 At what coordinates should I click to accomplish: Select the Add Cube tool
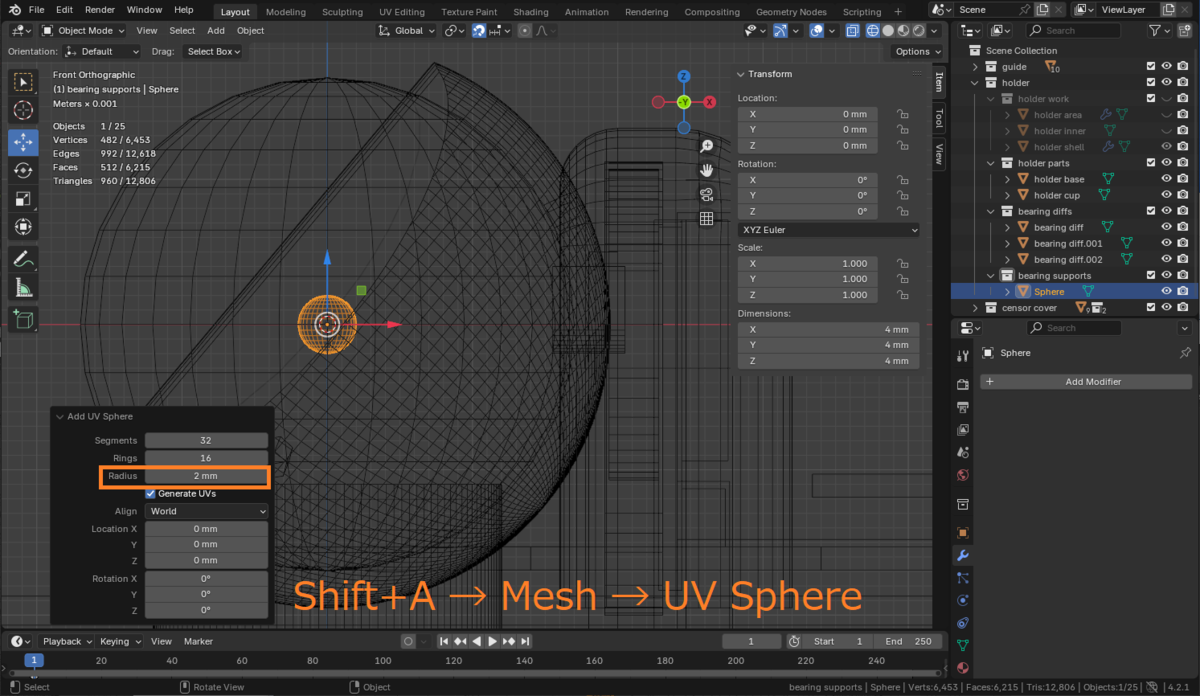[x=23, y=320]
